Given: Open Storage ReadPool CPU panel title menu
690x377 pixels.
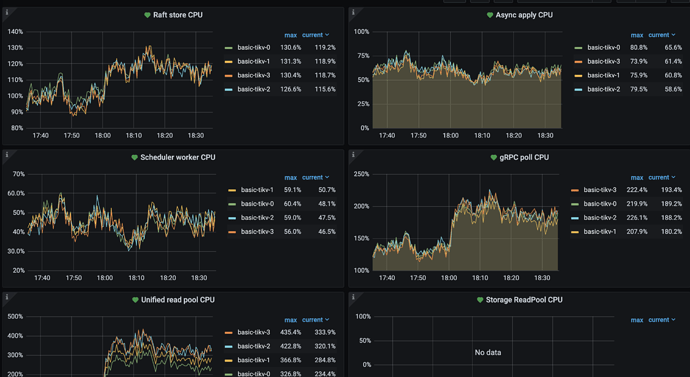Looking at the screenshot, I should pyautogui.click(x=524, y=300).
